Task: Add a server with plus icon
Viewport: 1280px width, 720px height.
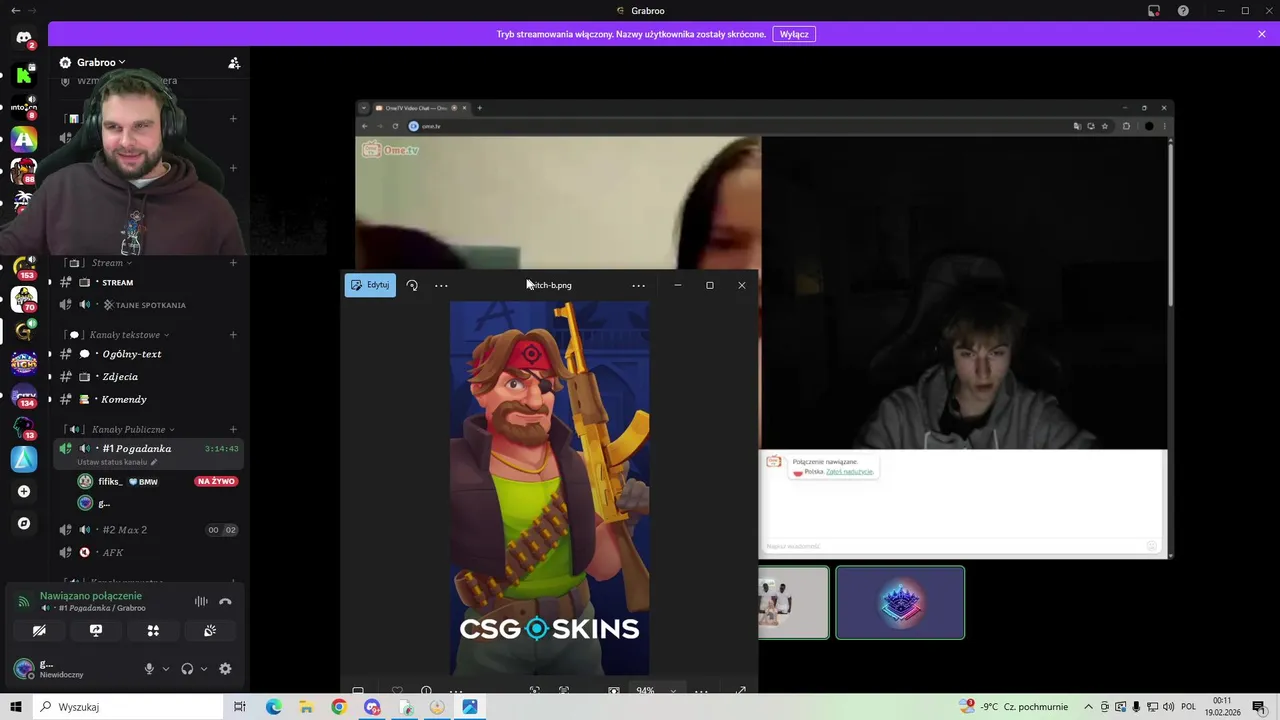Action: [x=24, y=491]
